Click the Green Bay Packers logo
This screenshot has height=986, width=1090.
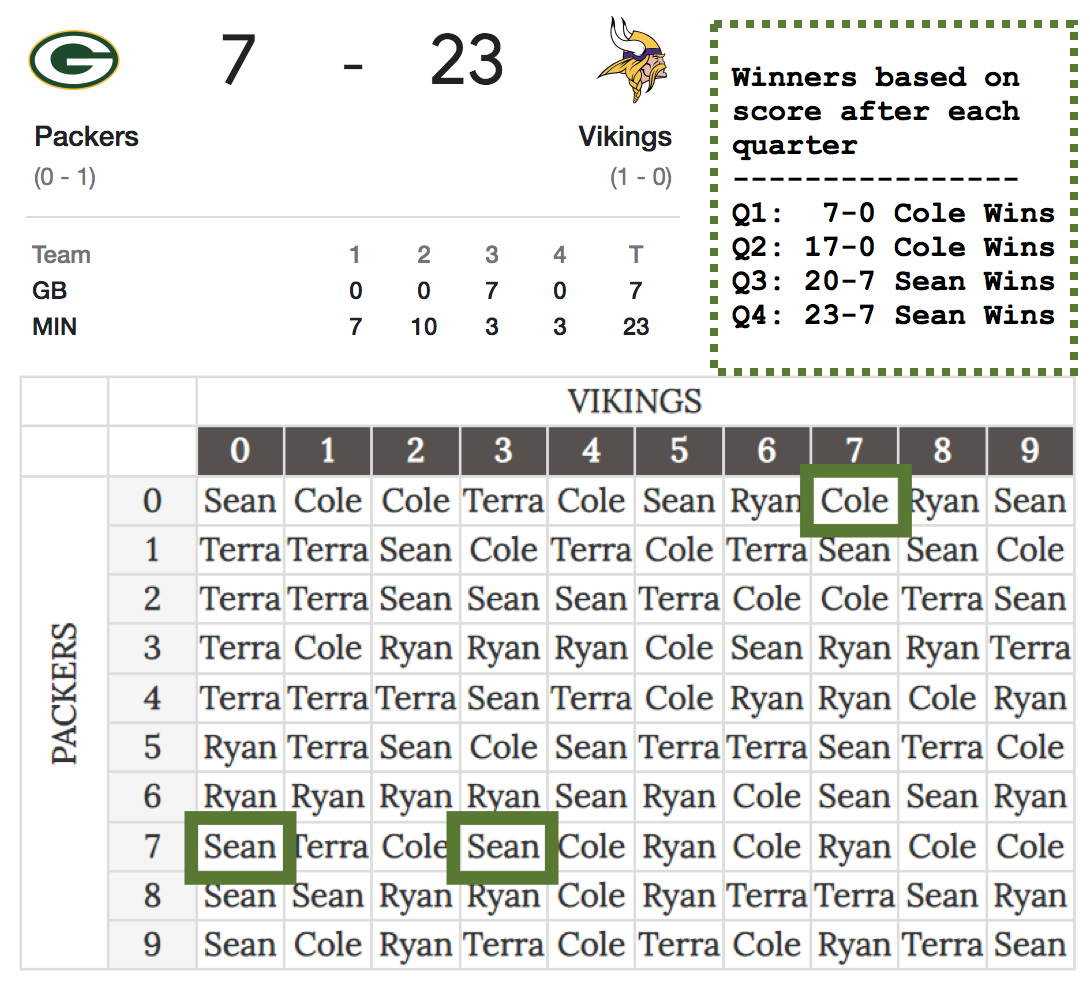[74, 60]
